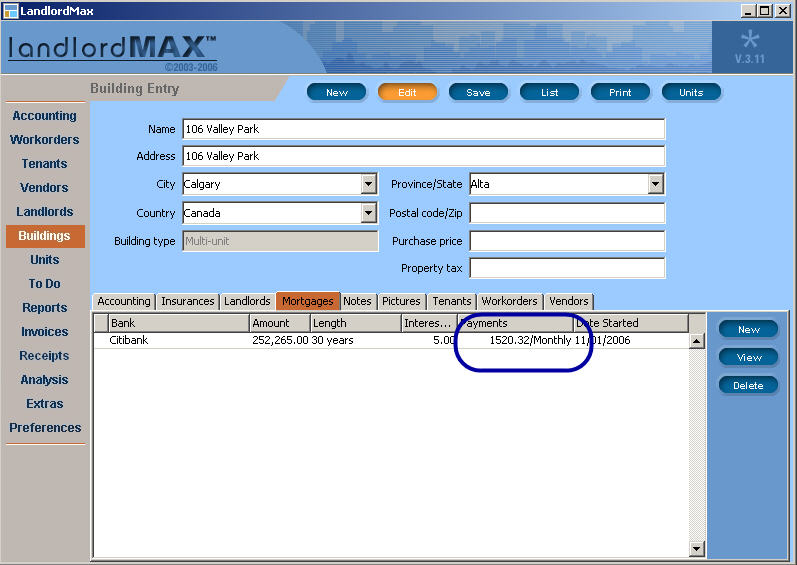Click the orange Edit button
Viewport: 797px width, 565px height.
pos(407,92)
